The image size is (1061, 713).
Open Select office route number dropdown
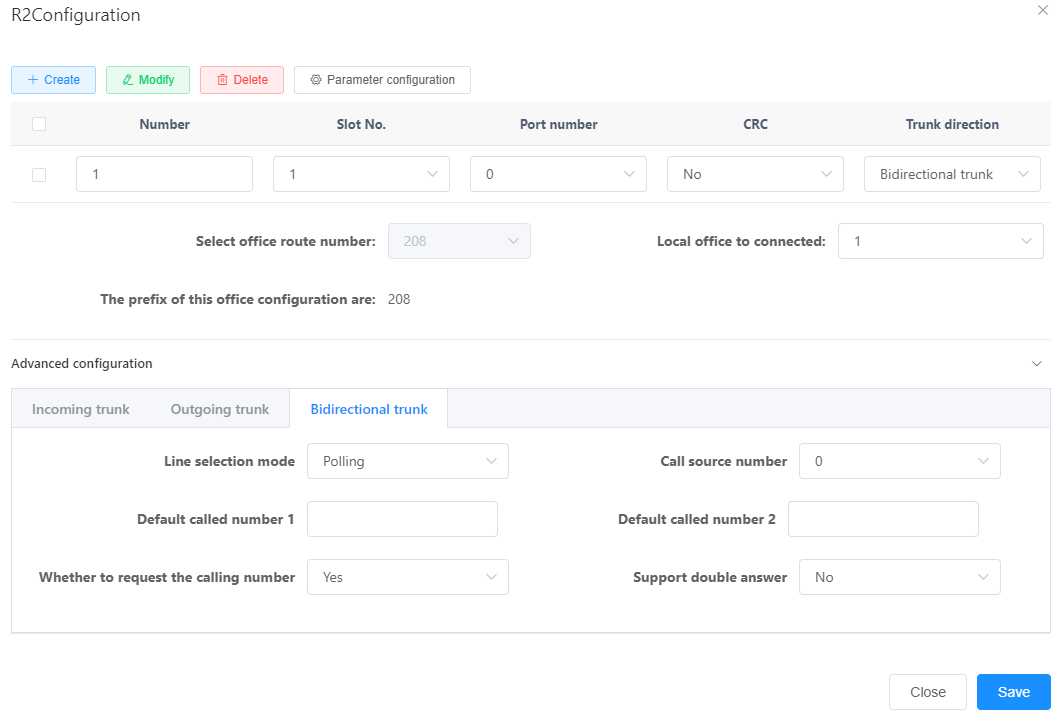[x=459, y=241]
